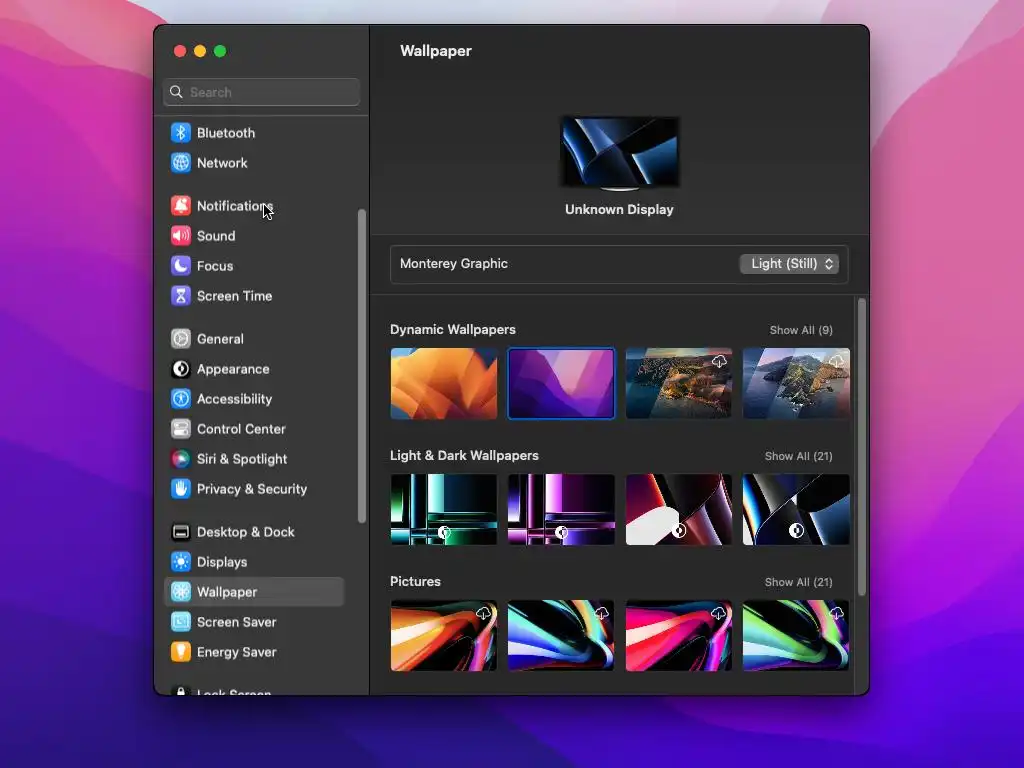Screen dimensions: 1024x768
Task: Click the Wallpaper snowflake icon
Action: tap(181, 592)
